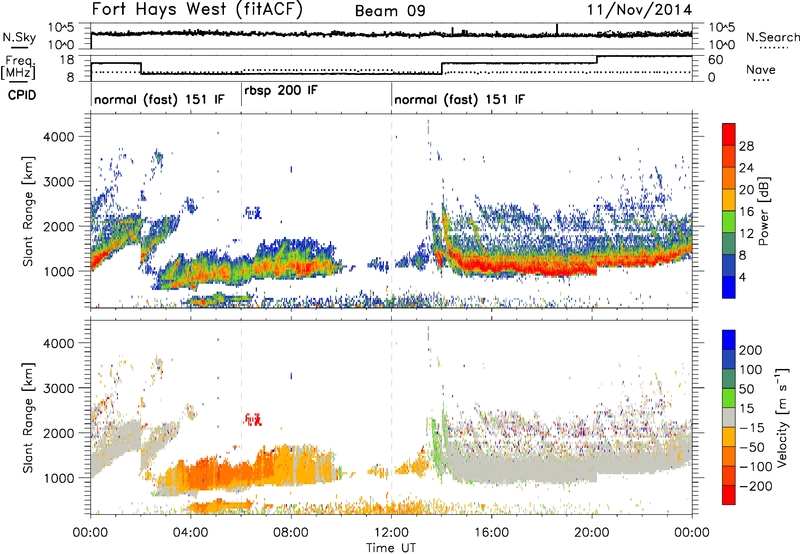The width and height of the screenshot is (800, 554).
Task: Click the red bottom of the velocity colorbar
Action: (729, 495)
